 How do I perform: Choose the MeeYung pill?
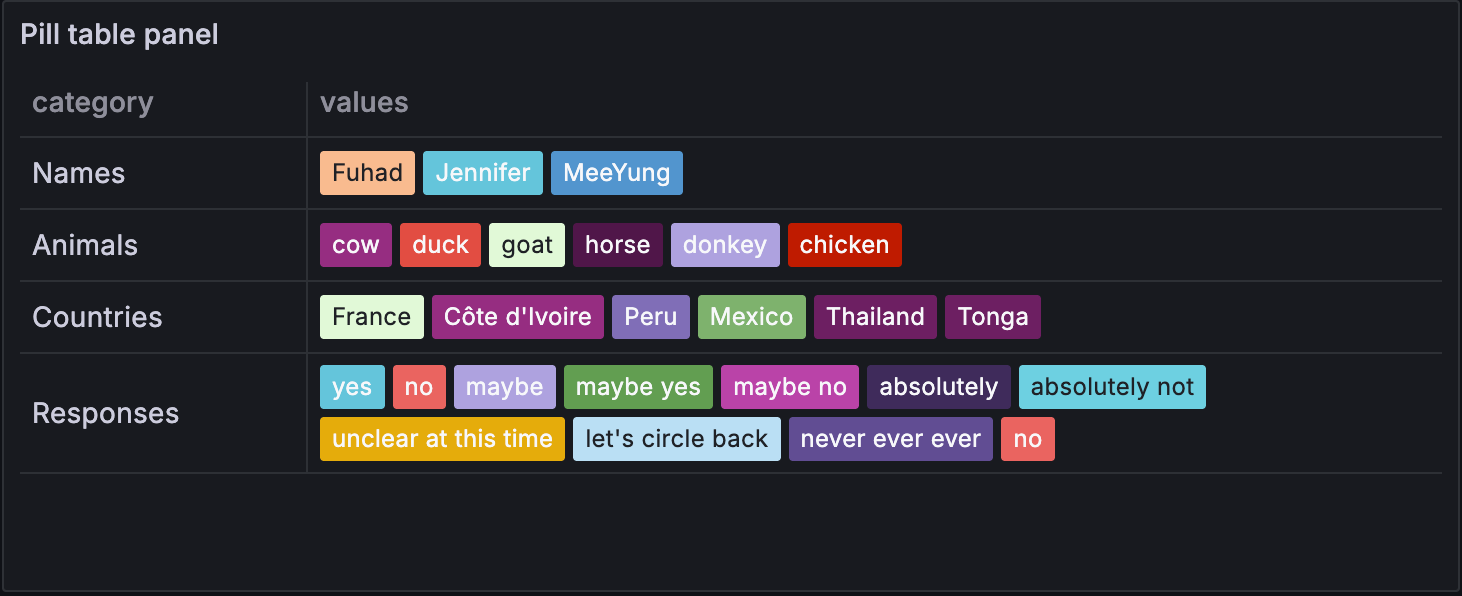616,173
